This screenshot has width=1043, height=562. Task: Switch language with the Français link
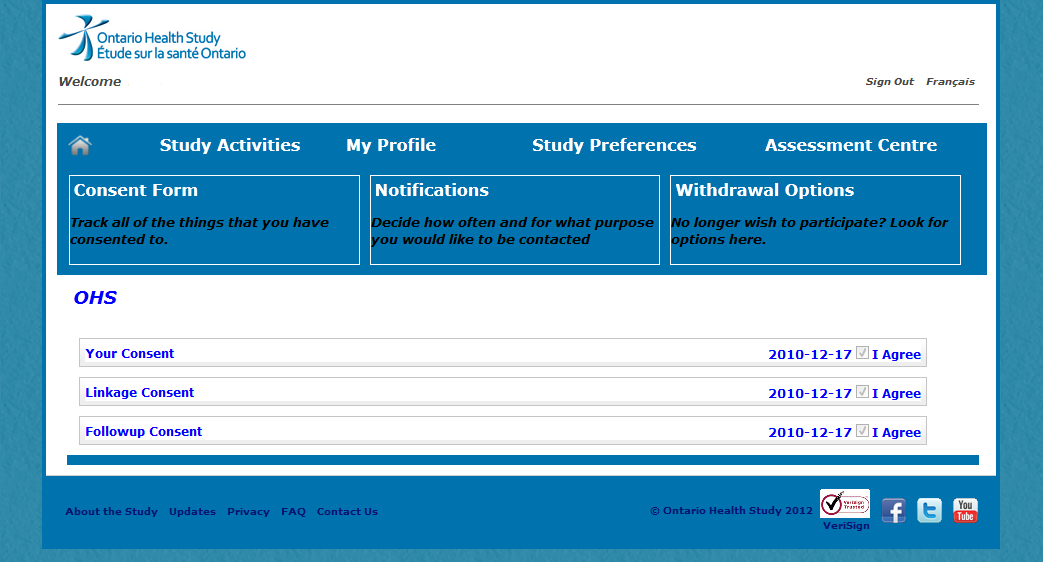[951, 82]
